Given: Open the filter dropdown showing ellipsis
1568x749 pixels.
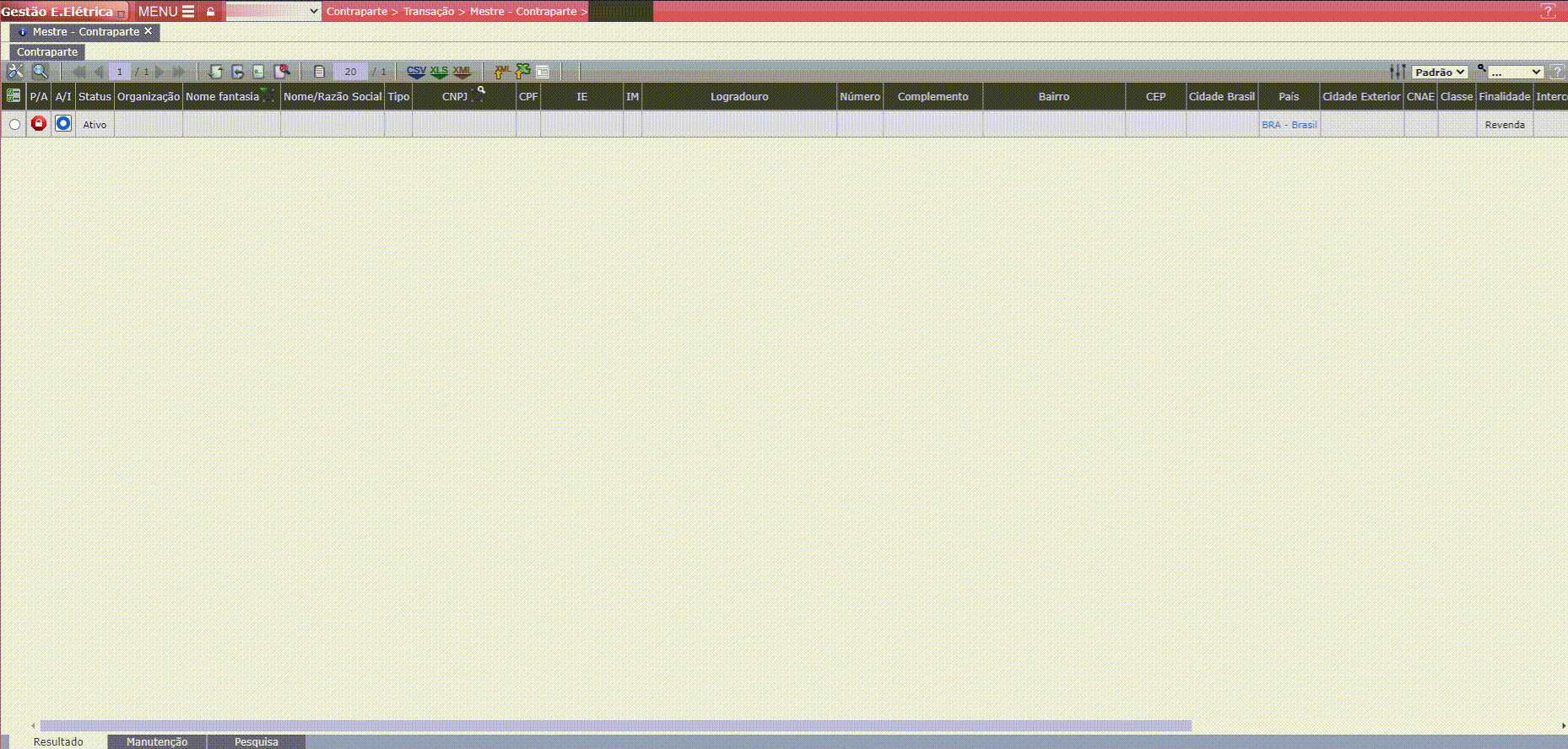Looking at the screenshot, I should (x=1516, y=73).
